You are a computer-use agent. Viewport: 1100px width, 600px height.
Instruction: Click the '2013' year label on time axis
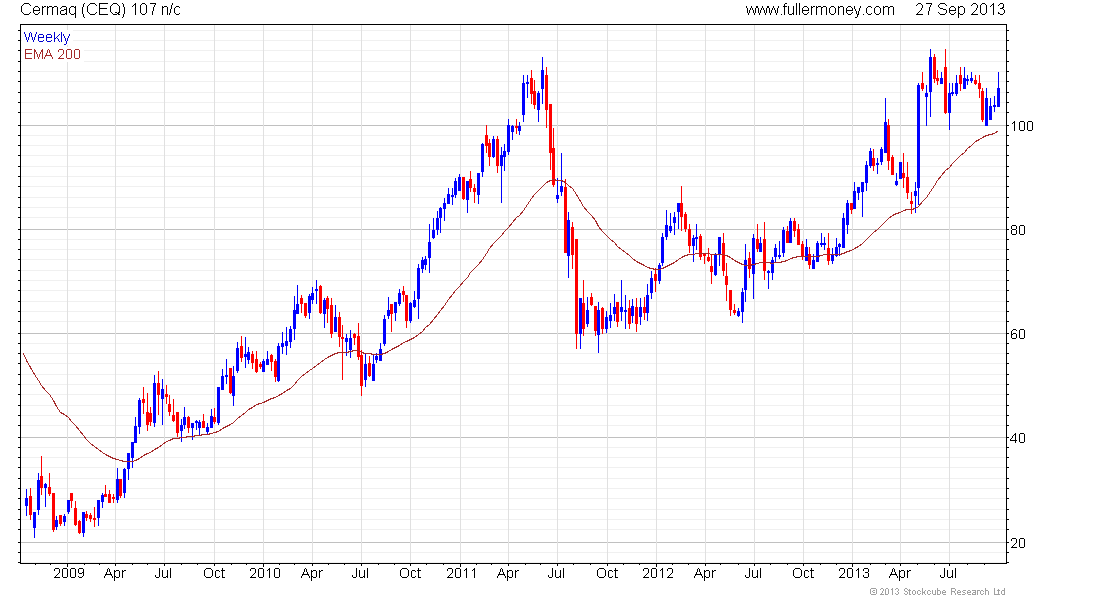click(854, 573)
